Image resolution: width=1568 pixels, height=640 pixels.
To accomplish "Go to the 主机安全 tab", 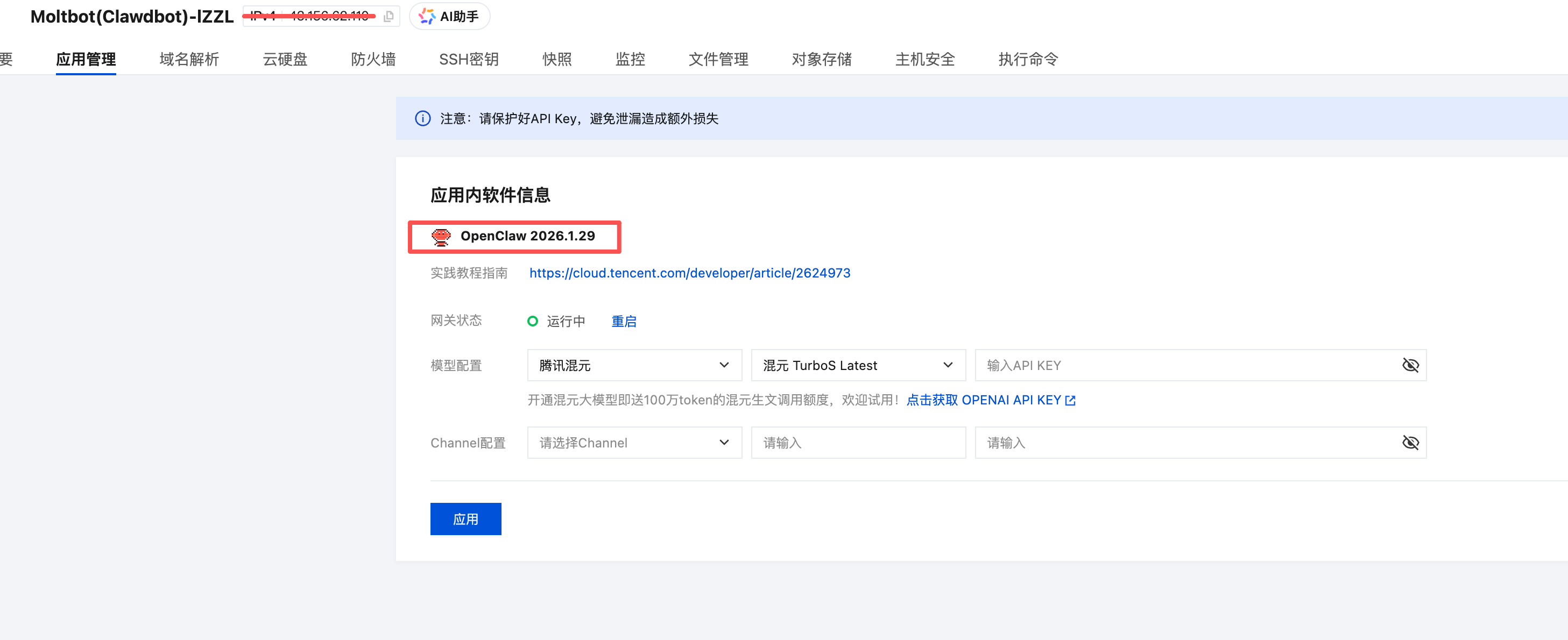I will (x=924, y=59).
